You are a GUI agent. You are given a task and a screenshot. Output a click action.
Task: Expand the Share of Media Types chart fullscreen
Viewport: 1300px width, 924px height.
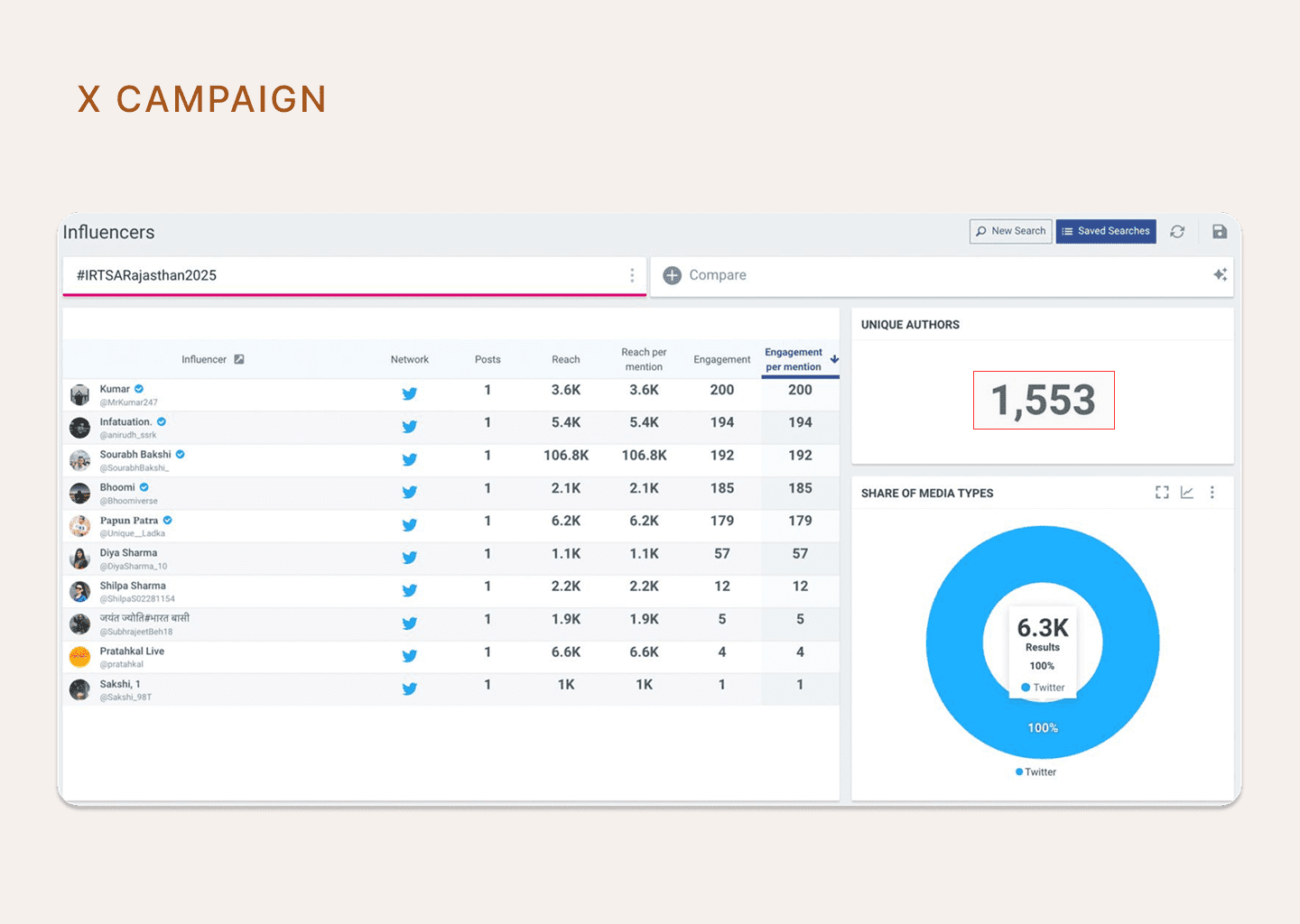tap(1162, 493)
